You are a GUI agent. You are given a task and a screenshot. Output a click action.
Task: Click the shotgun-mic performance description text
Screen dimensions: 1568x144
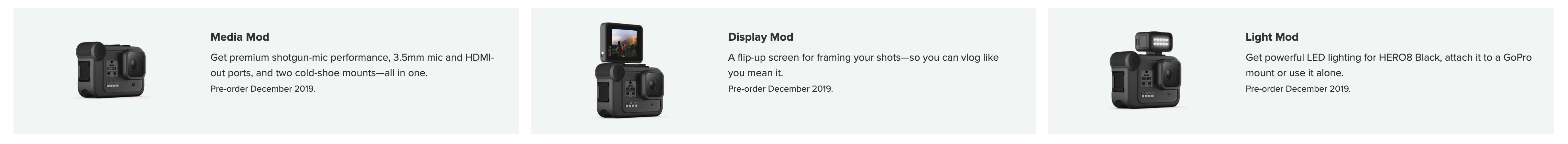pyautogui.click(x=352, y=65)
